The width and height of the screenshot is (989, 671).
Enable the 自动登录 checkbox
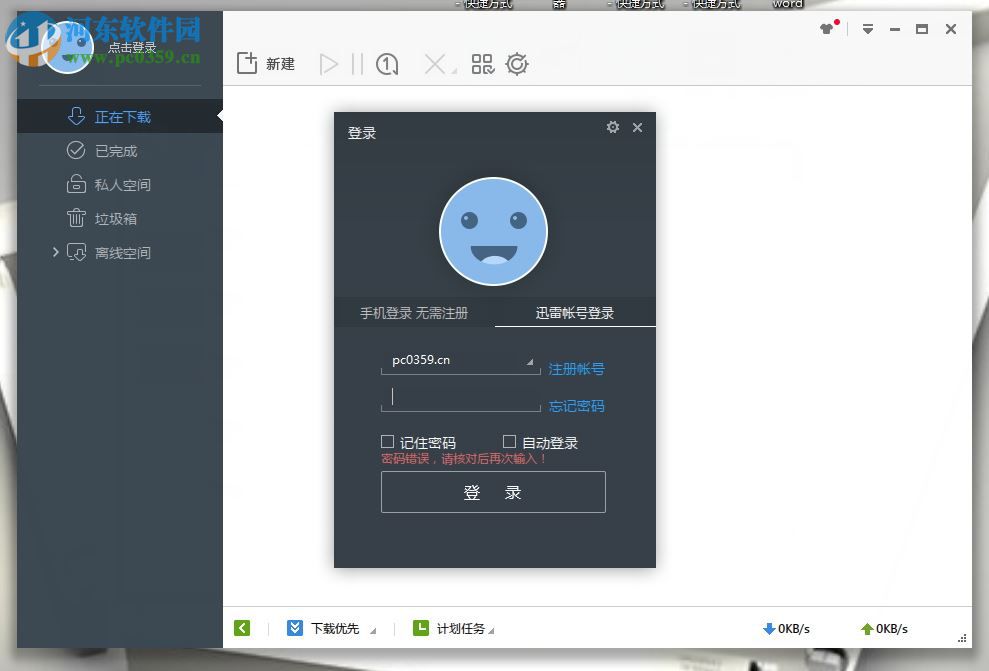509,441
